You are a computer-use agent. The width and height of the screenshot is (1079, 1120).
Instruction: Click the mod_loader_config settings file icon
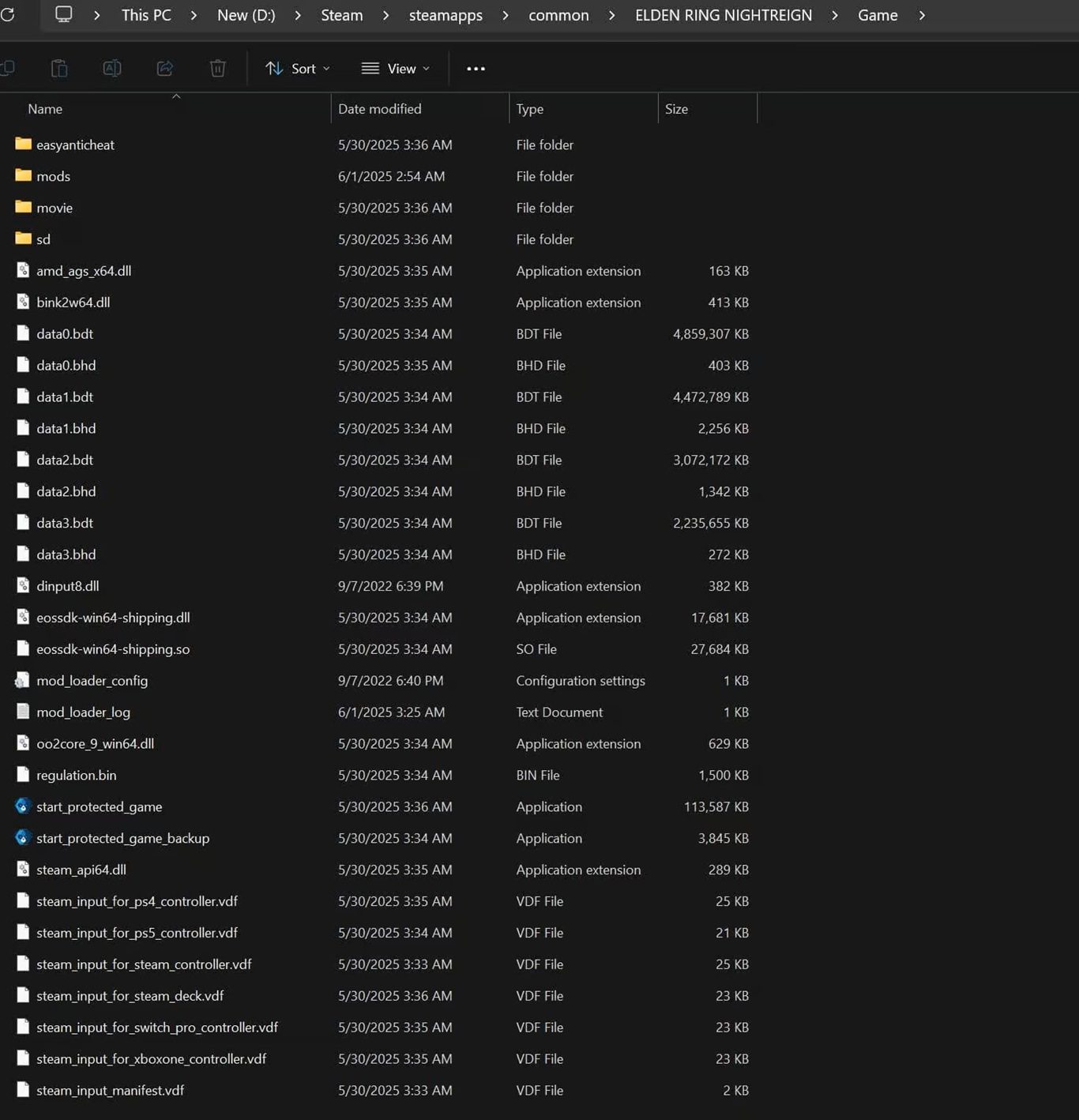pos(23,680)
